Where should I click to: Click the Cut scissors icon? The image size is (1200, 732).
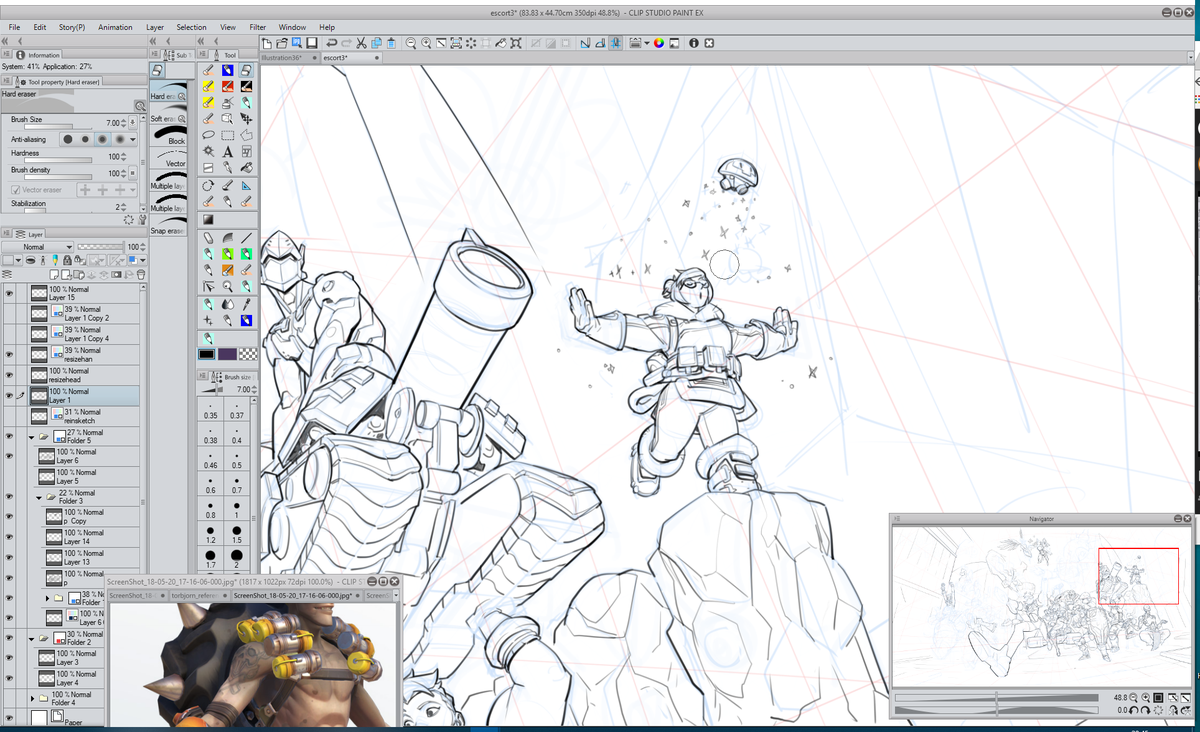click(x=362, y=43)
